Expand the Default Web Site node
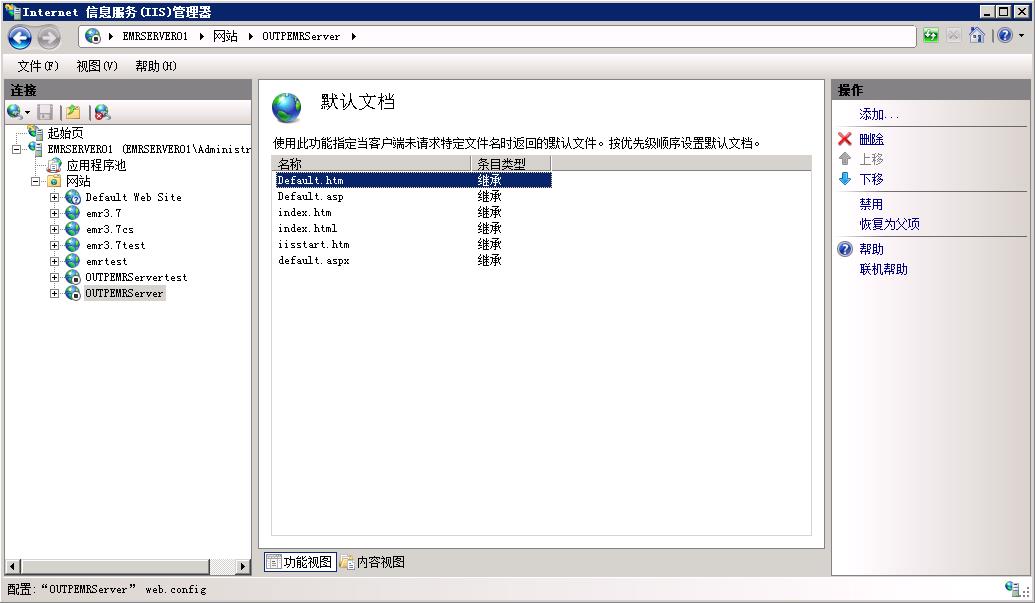This screenshot has height=603, width=1035. tap(54, 197)
